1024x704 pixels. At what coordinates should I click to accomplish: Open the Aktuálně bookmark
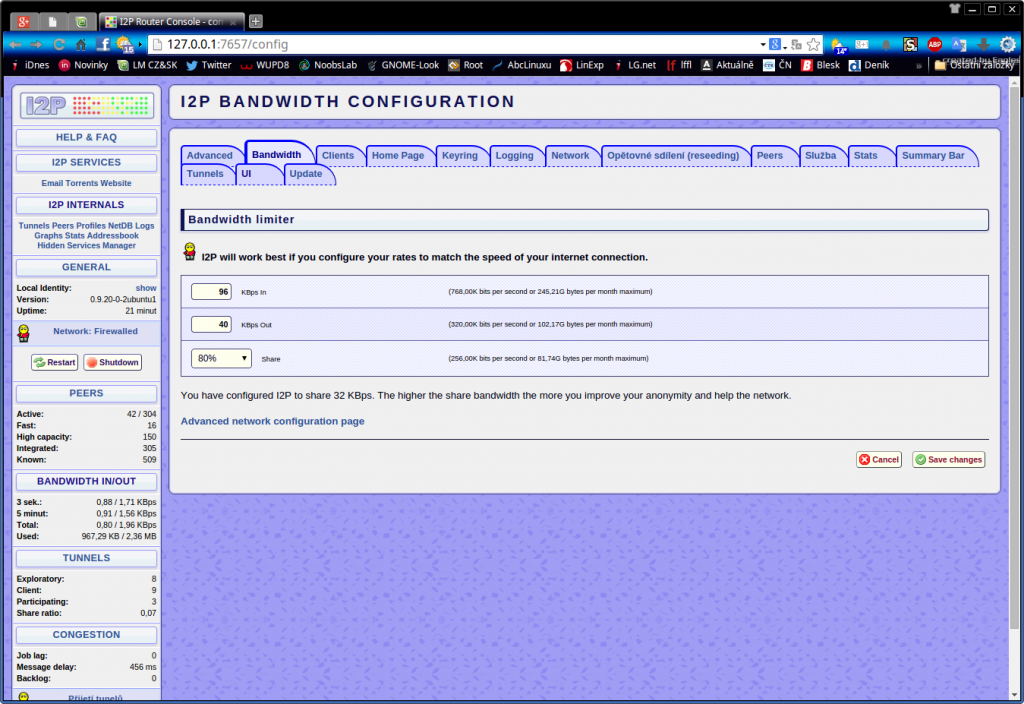(727, 65)
